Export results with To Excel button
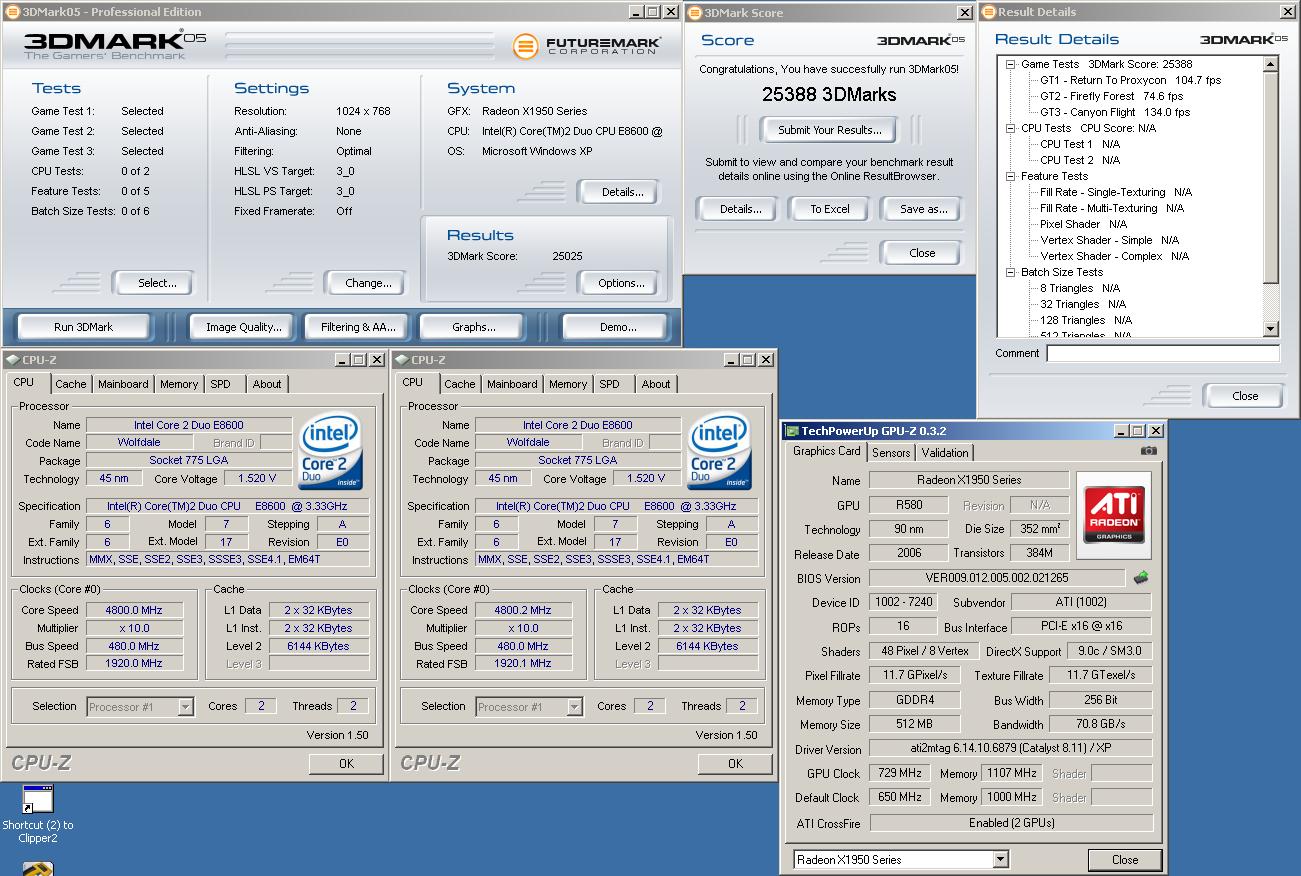This screenshot has width=1301, height=876. coord(830,209)
